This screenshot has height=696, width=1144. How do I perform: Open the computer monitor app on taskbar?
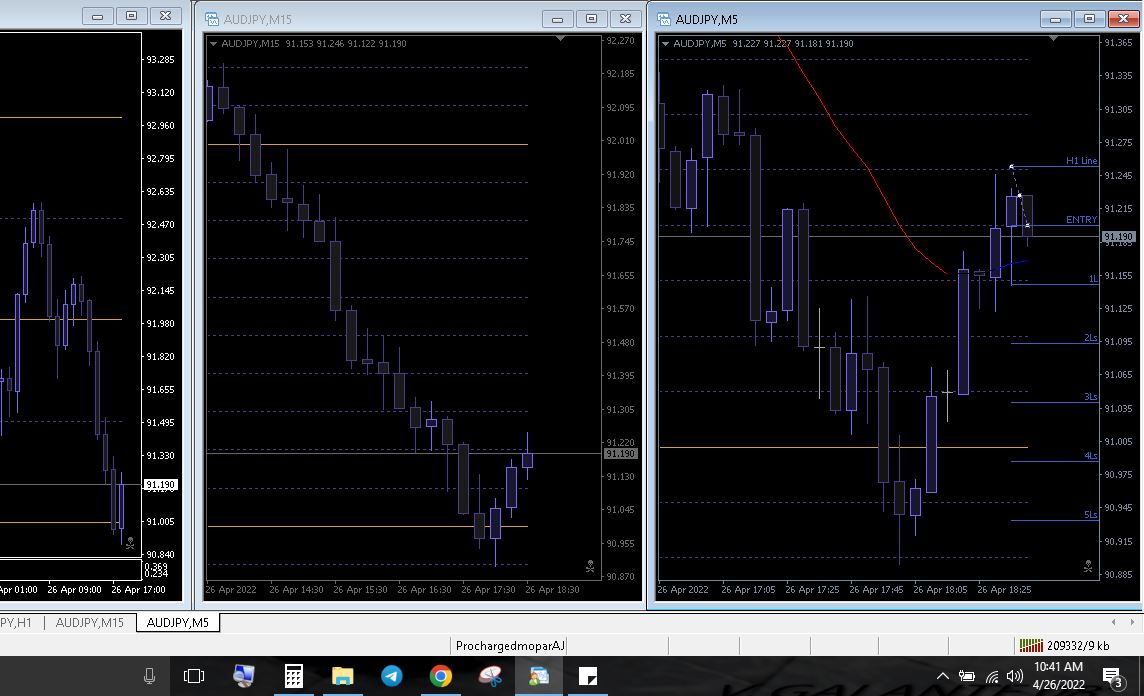click(x=244, y=676)
